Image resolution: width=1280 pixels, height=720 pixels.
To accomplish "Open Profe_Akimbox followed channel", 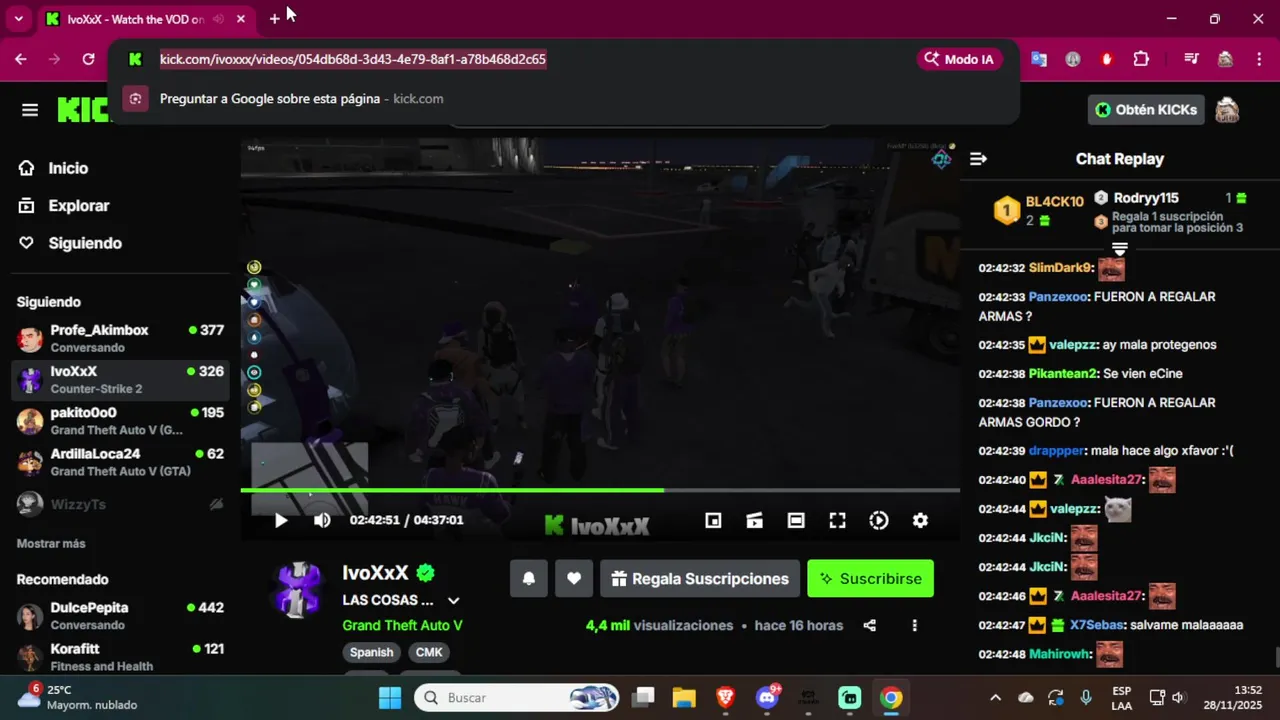I will click(x=120, y=338).
